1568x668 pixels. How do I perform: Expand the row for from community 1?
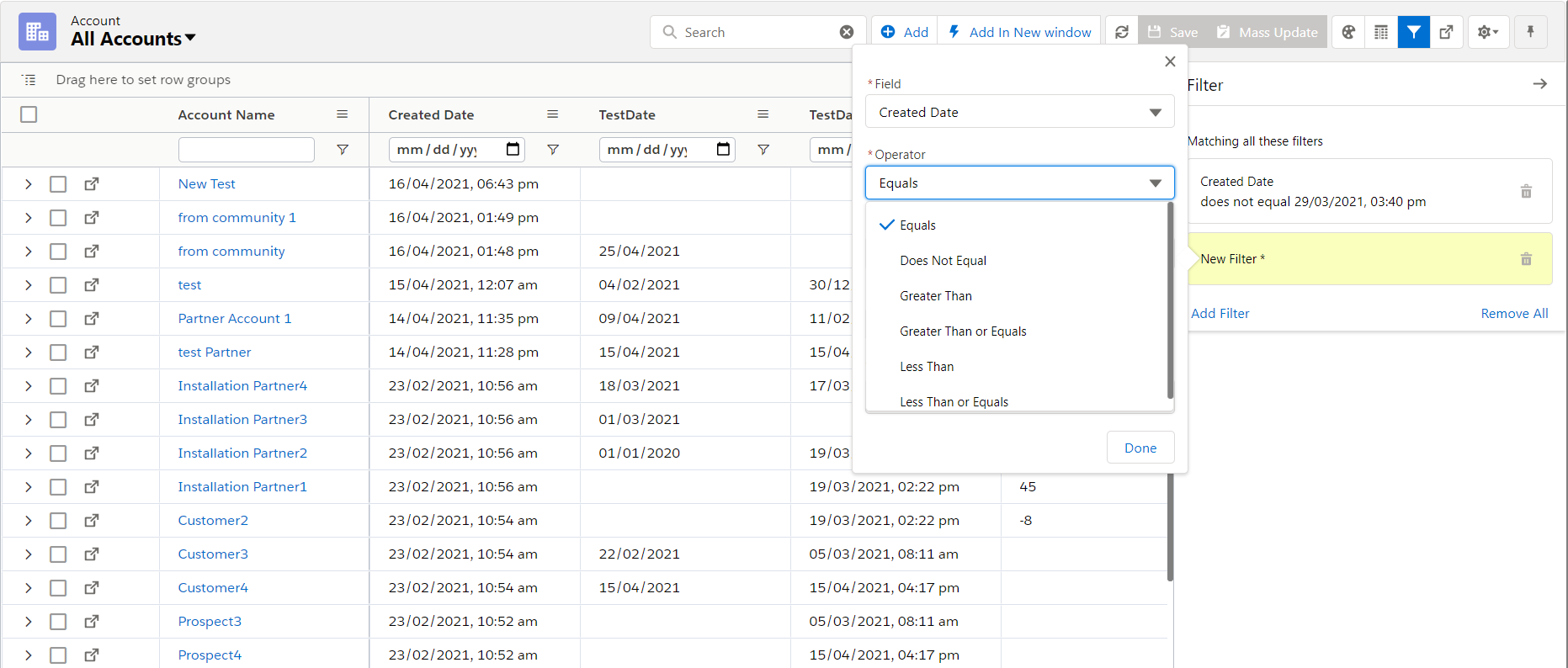click(x=28, y=217)
